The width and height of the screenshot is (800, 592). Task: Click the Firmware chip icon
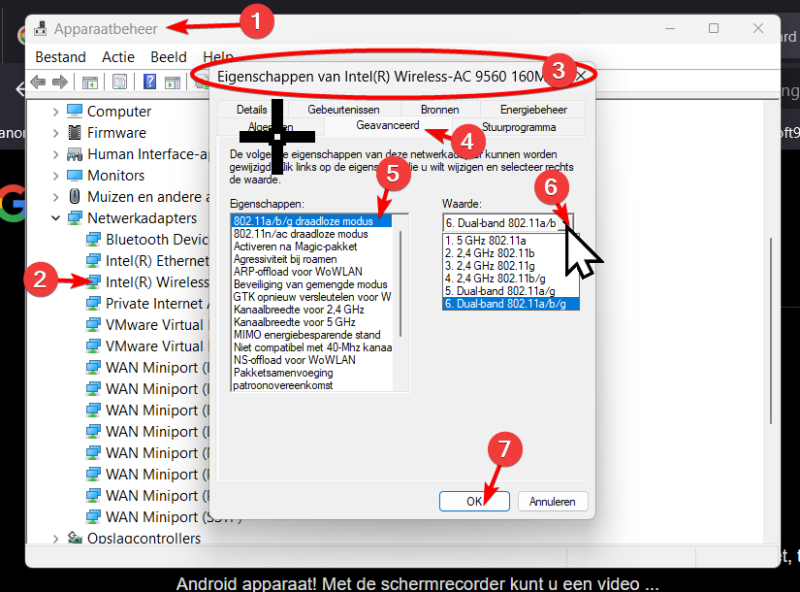click(x=75, y=133)
